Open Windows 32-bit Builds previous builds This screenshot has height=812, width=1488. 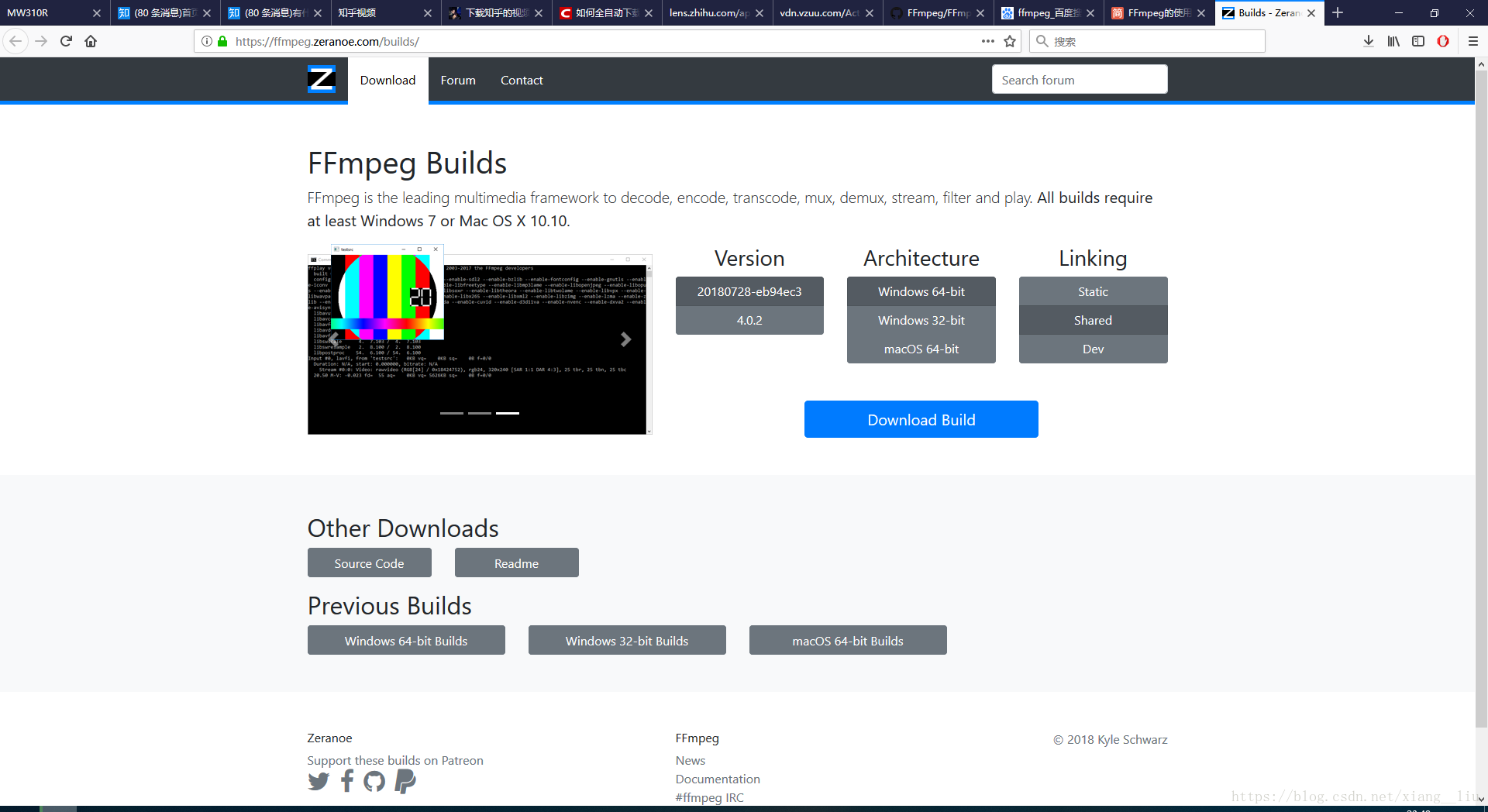(627, 641)
